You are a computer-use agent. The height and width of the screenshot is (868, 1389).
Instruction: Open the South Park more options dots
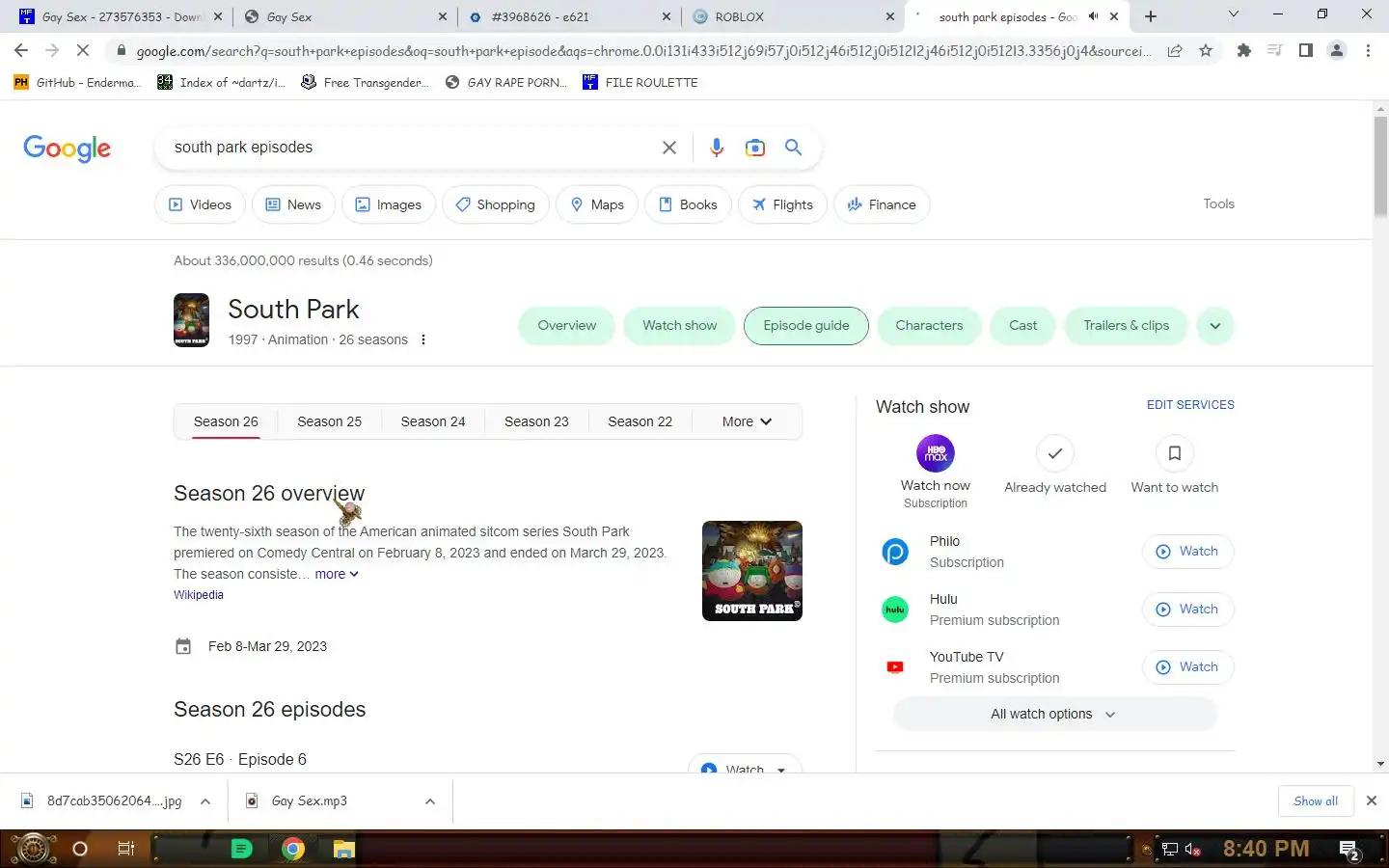422,339
